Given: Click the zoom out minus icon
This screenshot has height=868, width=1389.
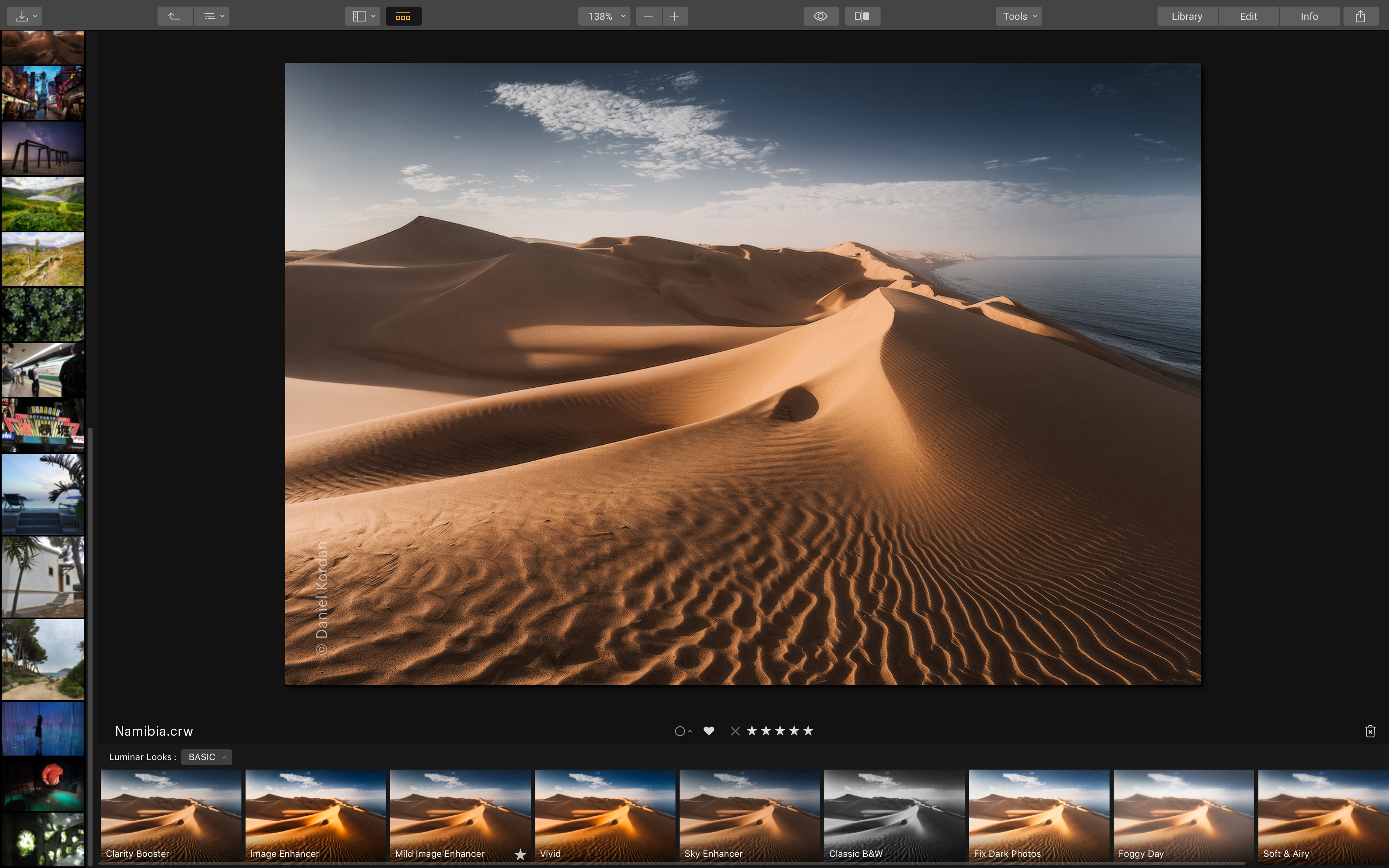Looking at the screenshot, I should tap(648, 16).
